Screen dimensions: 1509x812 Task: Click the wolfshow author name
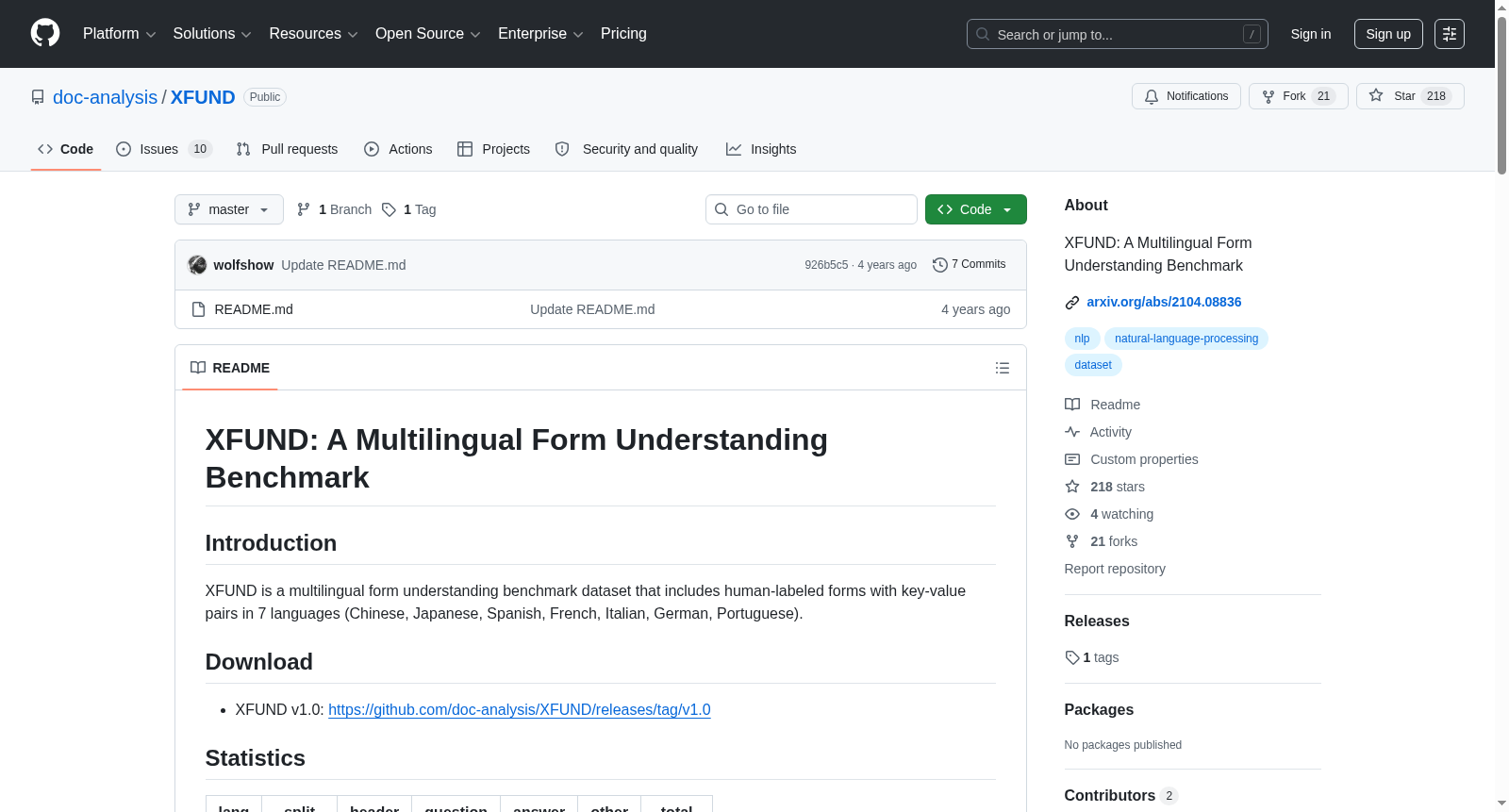[x=243, y=265]
